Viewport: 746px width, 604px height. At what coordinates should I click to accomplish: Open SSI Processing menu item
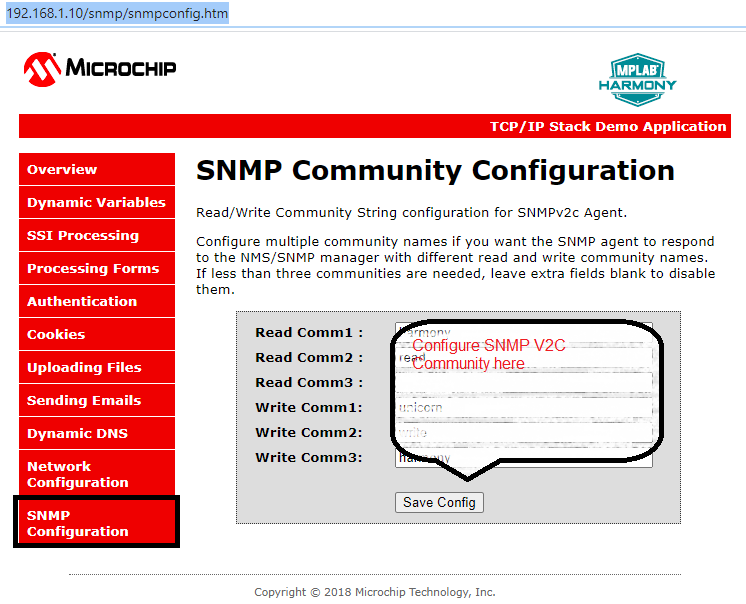pos(97,235)
